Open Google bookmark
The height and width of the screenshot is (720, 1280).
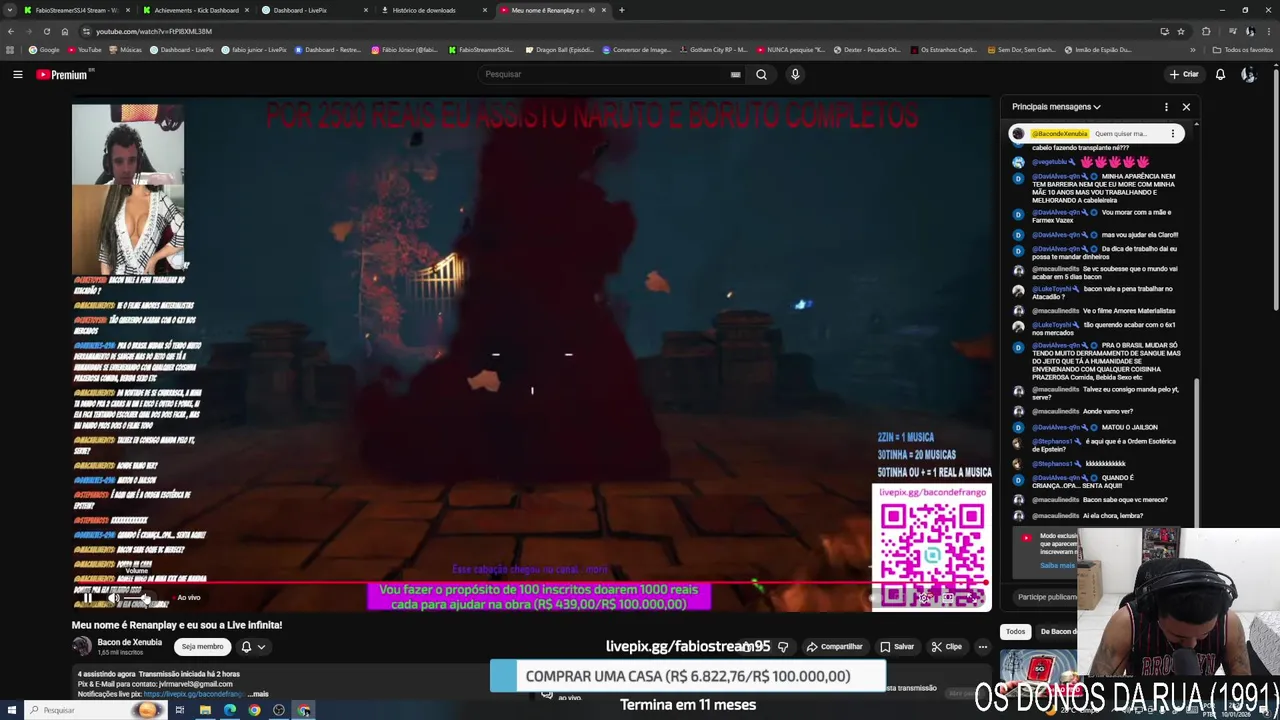coord(44,49)
